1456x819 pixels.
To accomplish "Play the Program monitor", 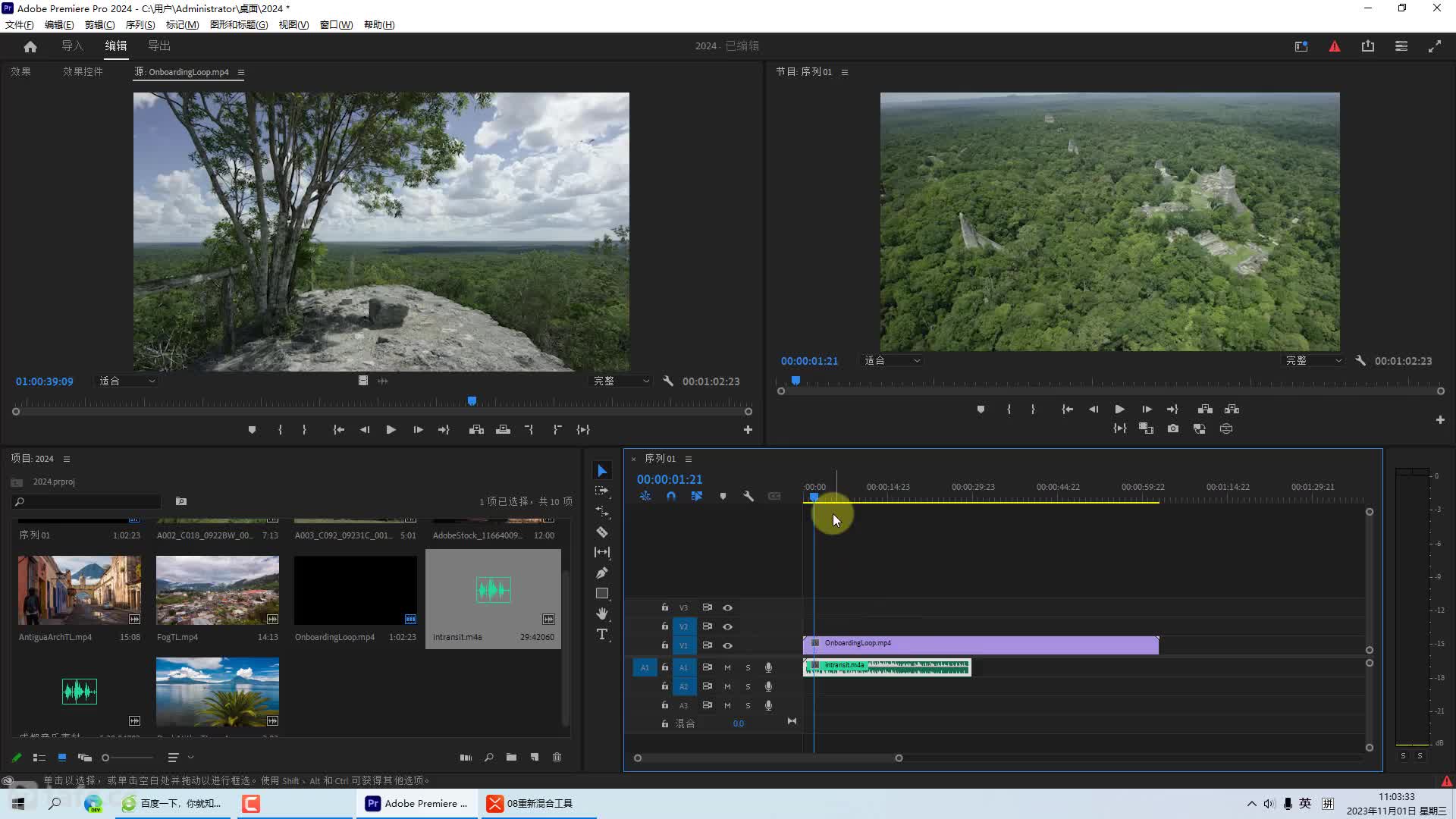I will [x=1120, y=409].
